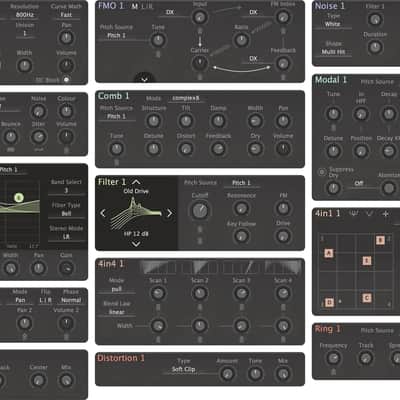
Task: Select the green EQ band node
Action: point(19,198)
